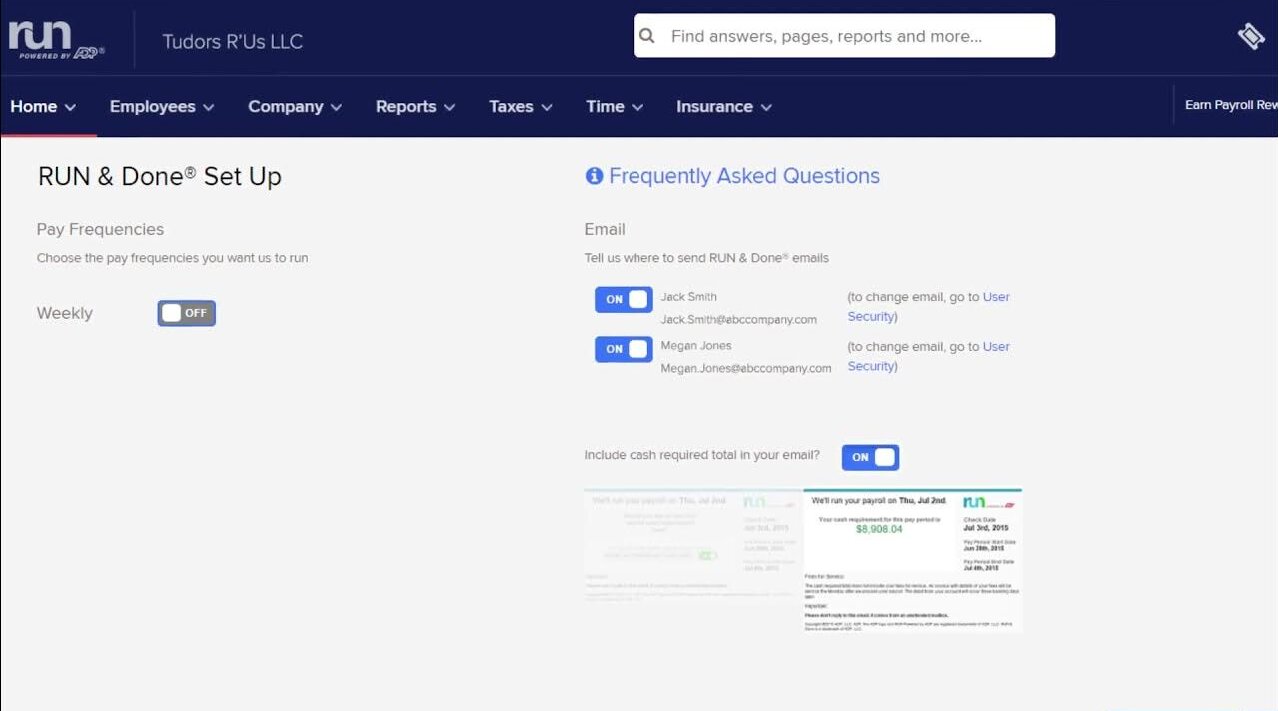Expand the Employees dropdown menu
1278x711 pixels.
click(x=162, y=107)
